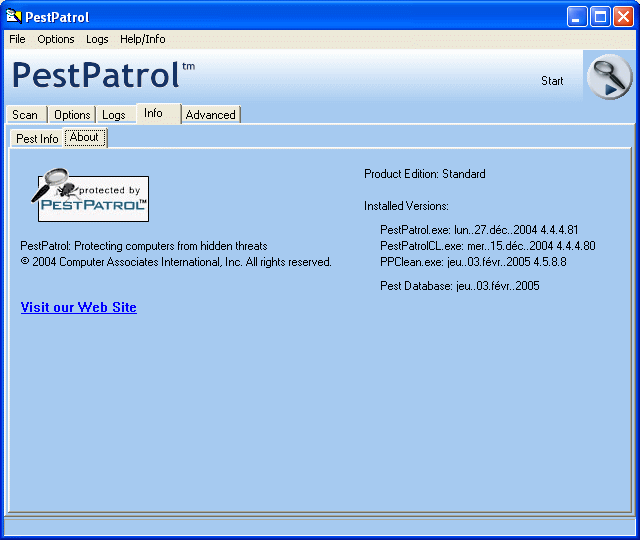Switch to the Scan tab
This screenshot has width=640, height=540.
click(26, 115)
